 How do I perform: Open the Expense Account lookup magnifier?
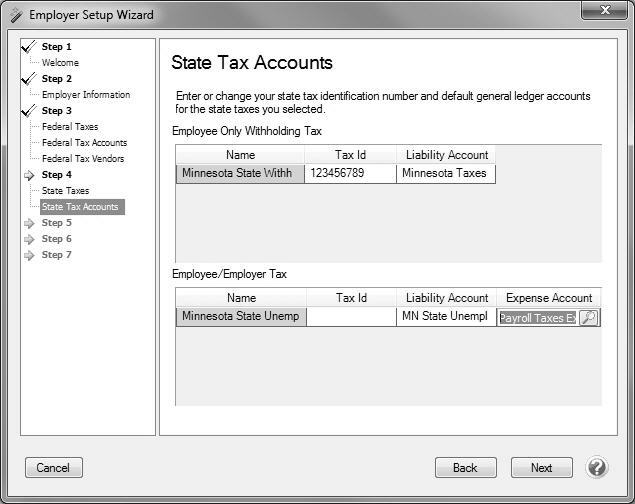589,318
